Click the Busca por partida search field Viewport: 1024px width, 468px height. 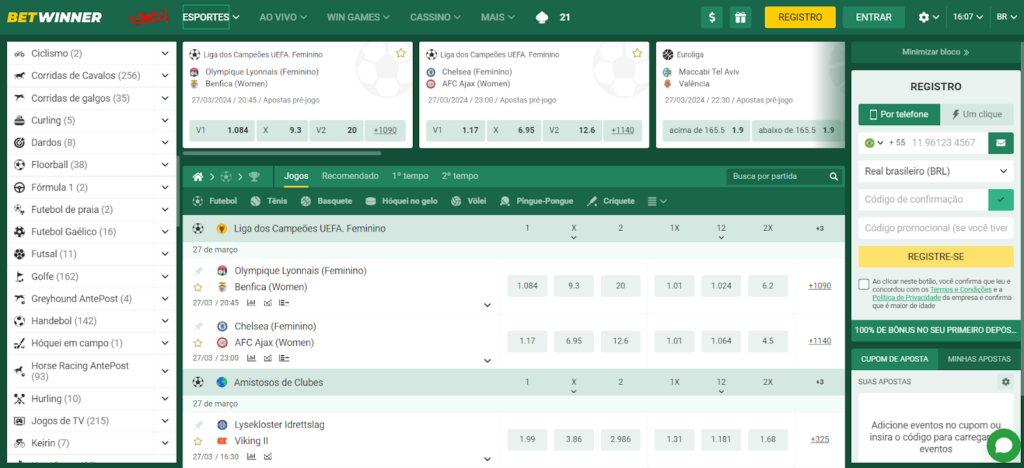pyautogui.click(x=777, y=176)
